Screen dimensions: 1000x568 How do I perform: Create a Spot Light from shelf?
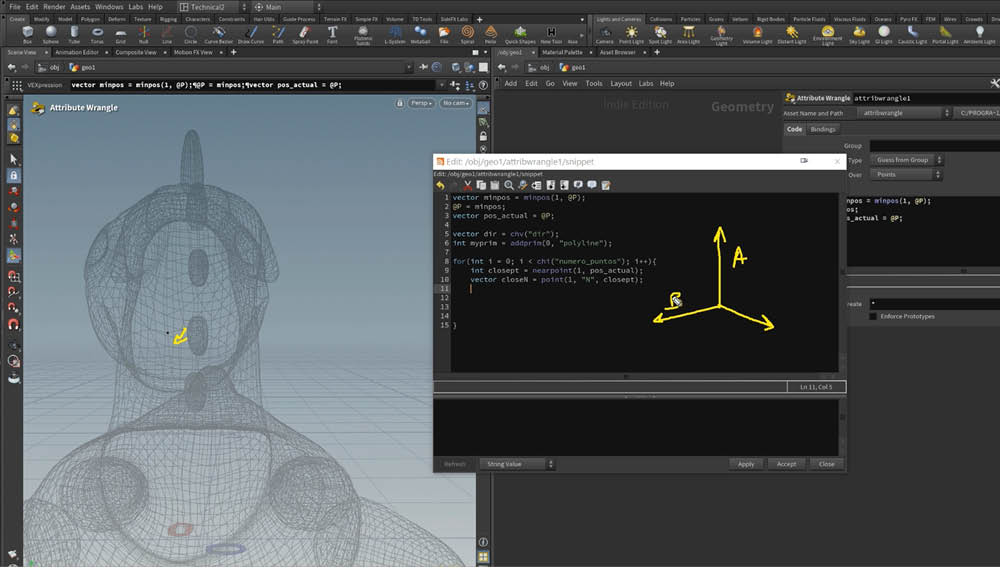(x=660, y=35)
